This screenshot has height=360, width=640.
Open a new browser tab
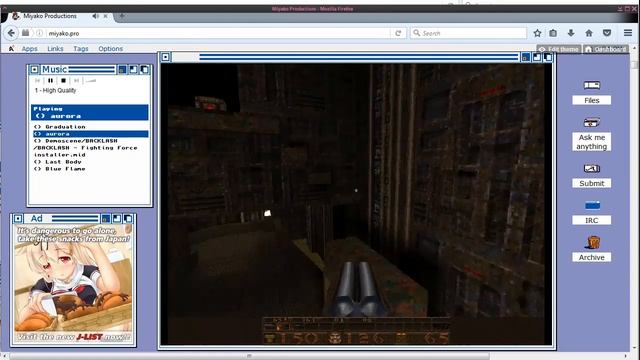pos(122,16)
